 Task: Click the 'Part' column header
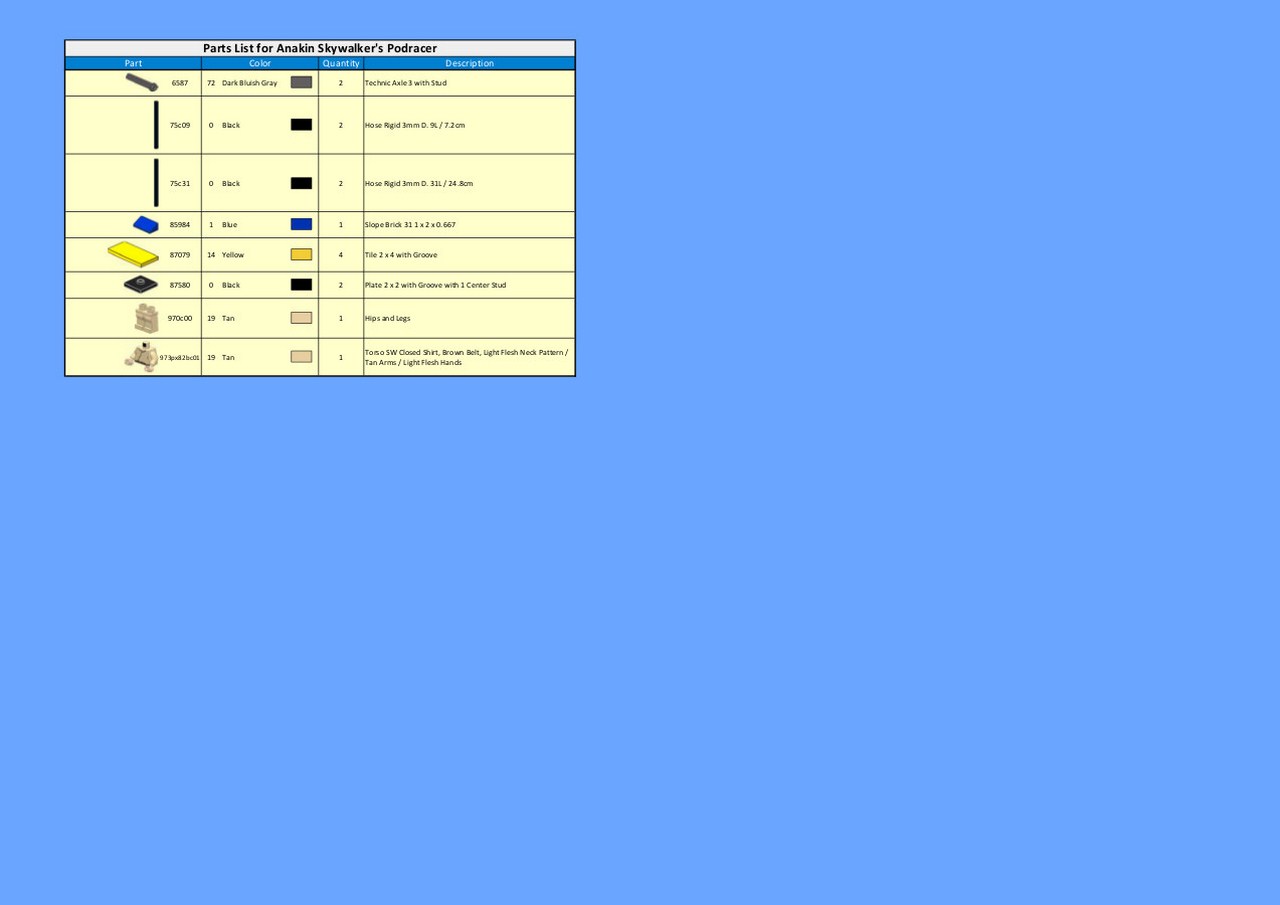(133, 63)
